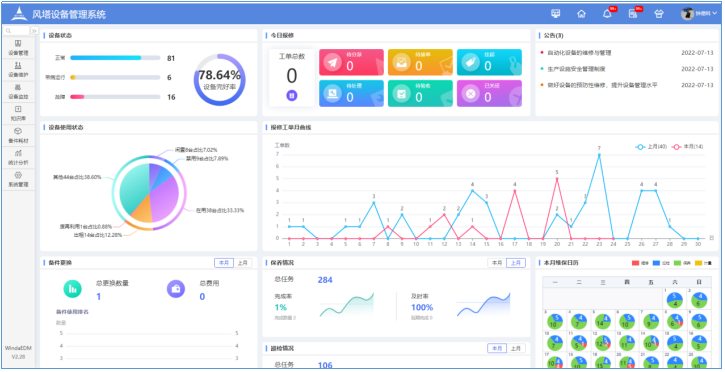Click the 带病运行 status progress bar
The height and width of the screenshot is (372, 725).
(115, 78)
